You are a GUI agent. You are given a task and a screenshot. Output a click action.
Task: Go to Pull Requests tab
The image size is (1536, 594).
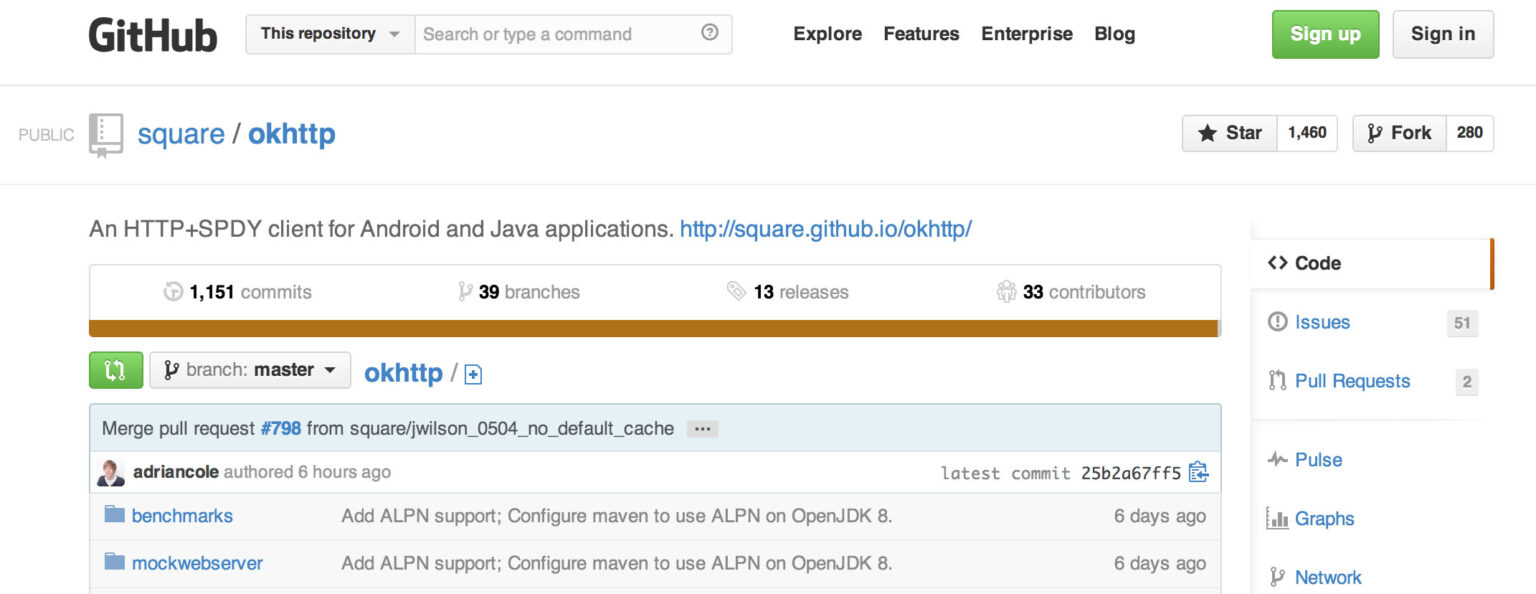click(x=1351, y=381)
